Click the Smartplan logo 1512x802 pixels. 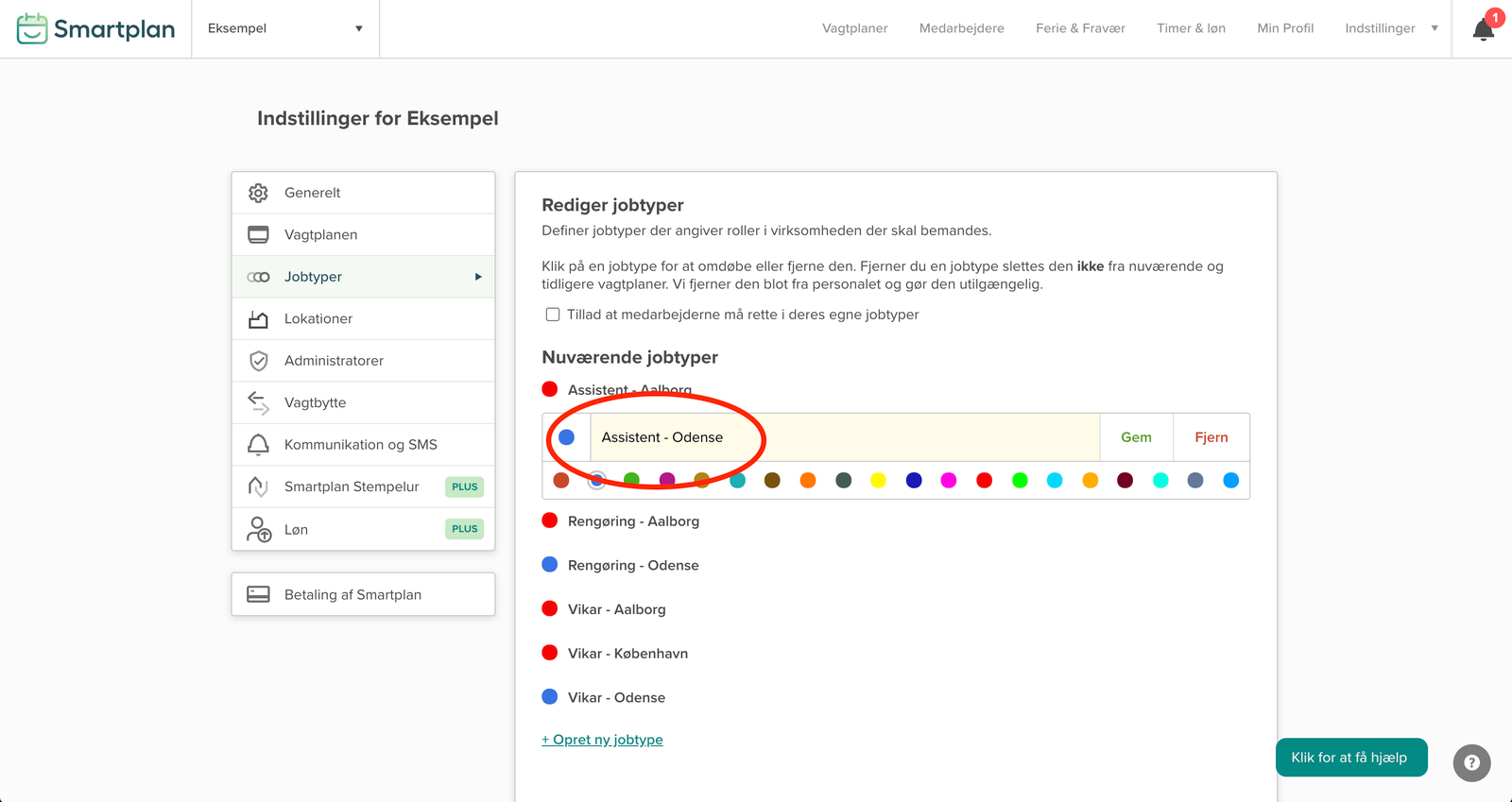click(96, 29)
